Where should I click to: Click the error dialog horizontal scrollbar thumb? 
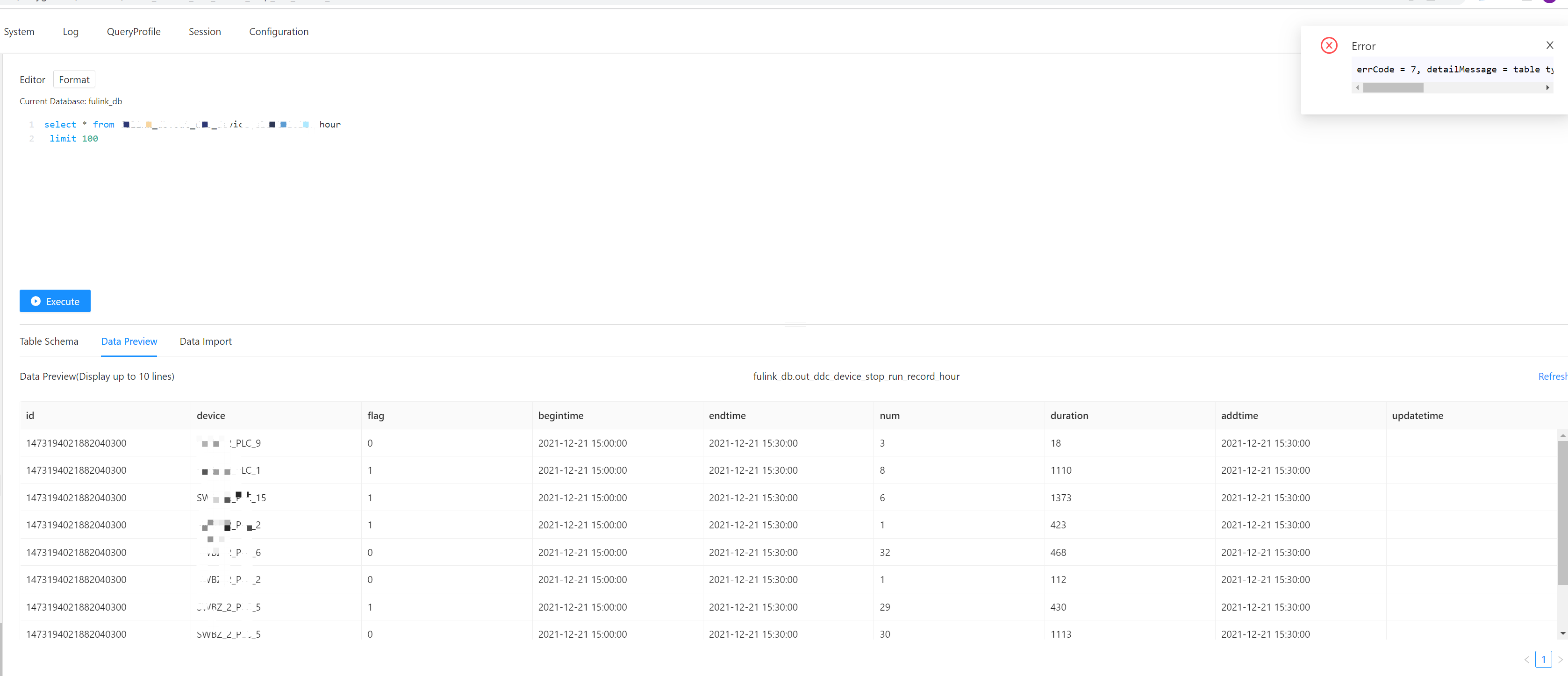click(1393, 87)
